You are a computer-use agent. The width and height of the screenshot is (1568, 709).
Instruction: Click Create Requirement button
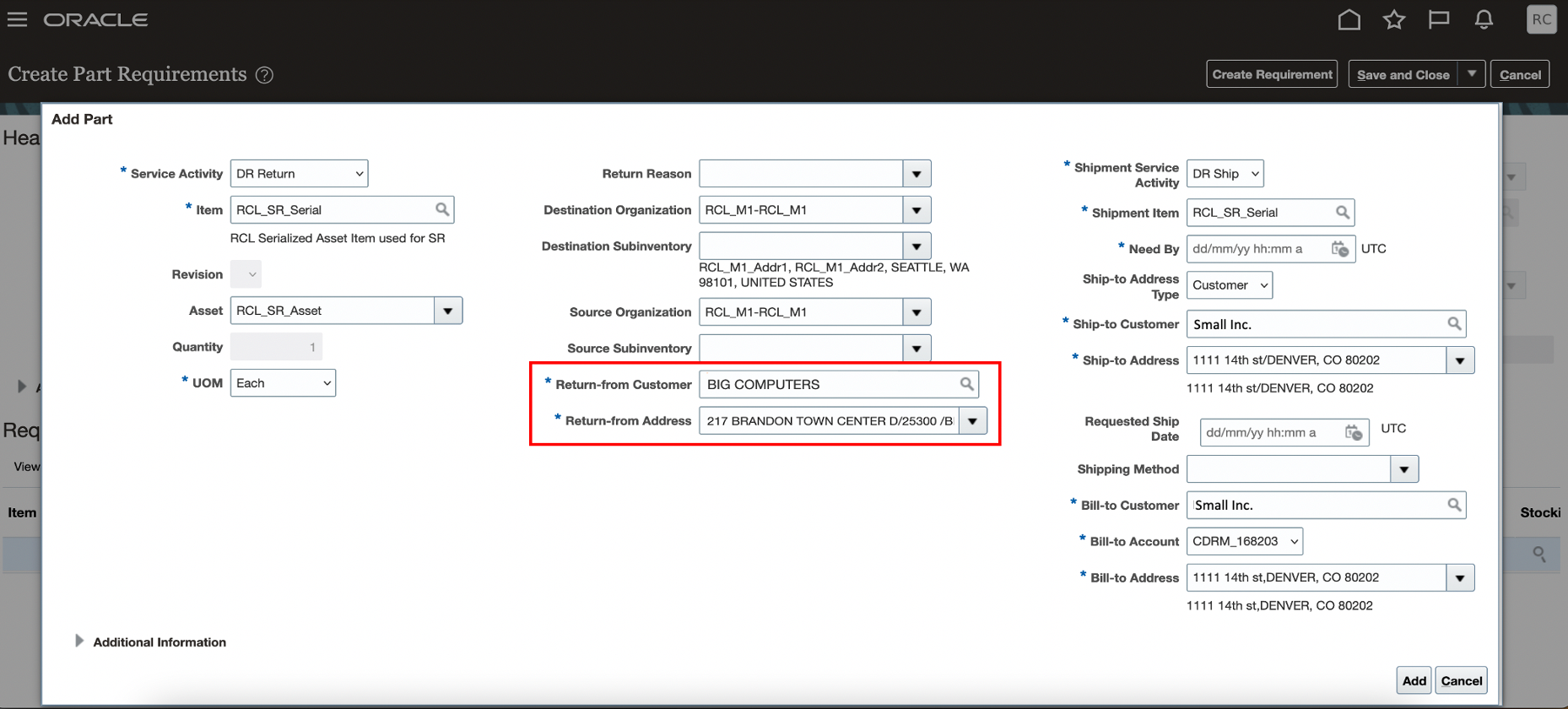[1272, 74]
